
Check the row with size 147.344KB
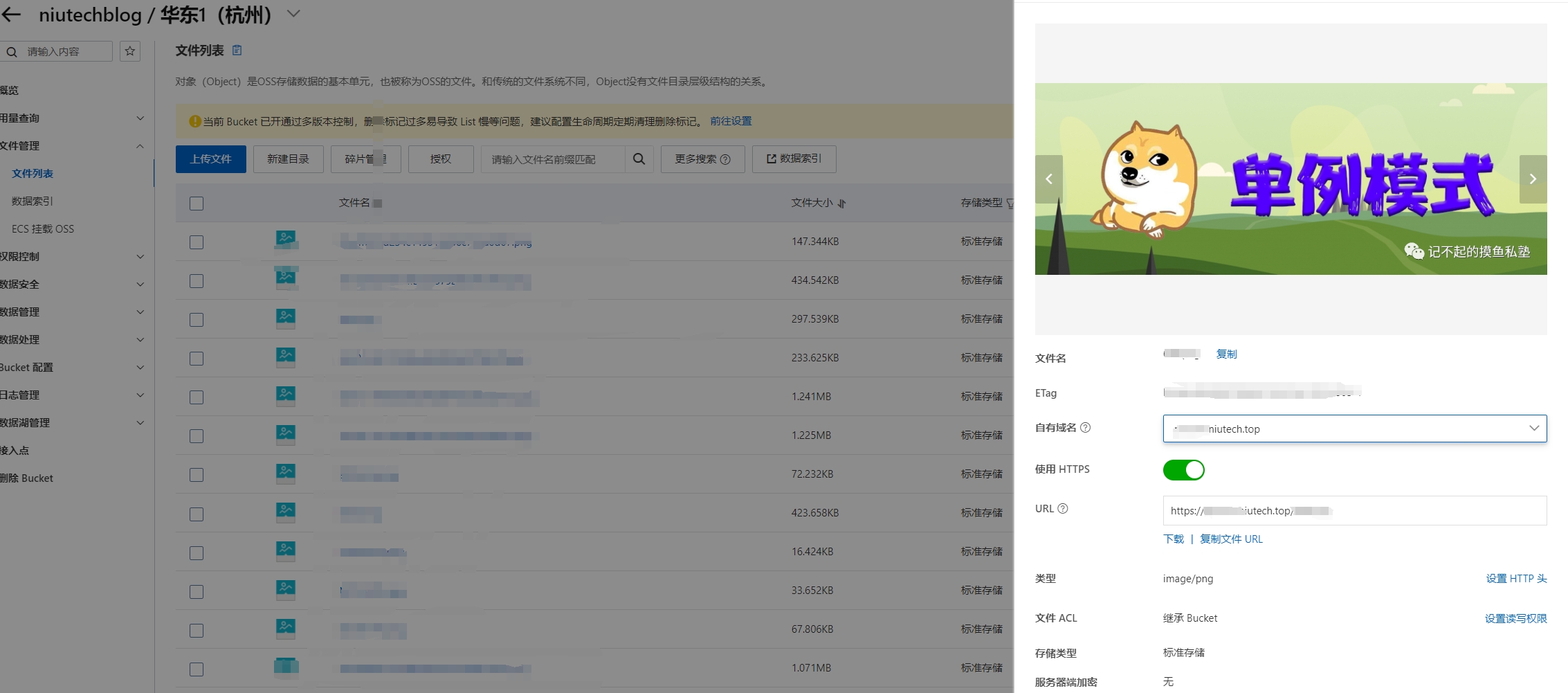197,242
